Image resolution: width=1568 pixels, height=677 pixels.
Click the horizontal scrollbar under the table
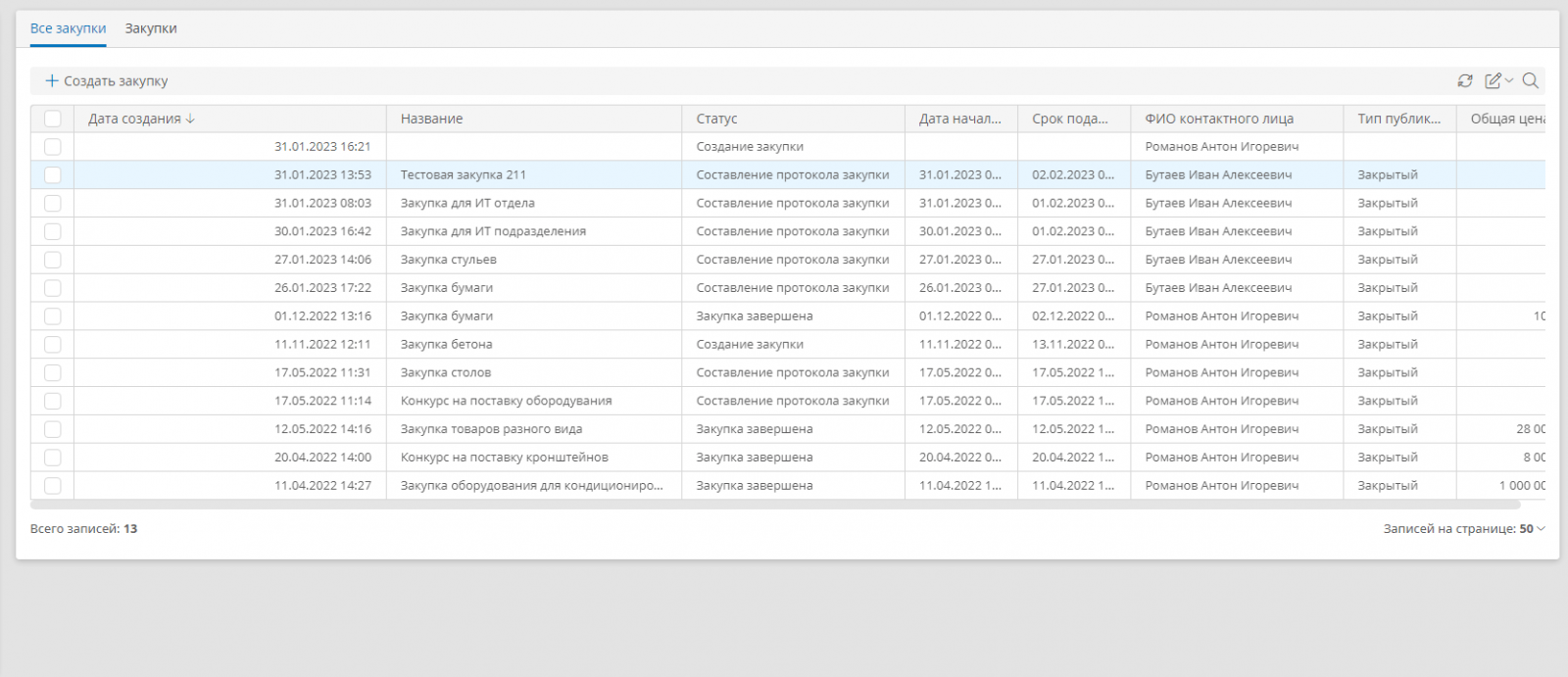point(774,506)
